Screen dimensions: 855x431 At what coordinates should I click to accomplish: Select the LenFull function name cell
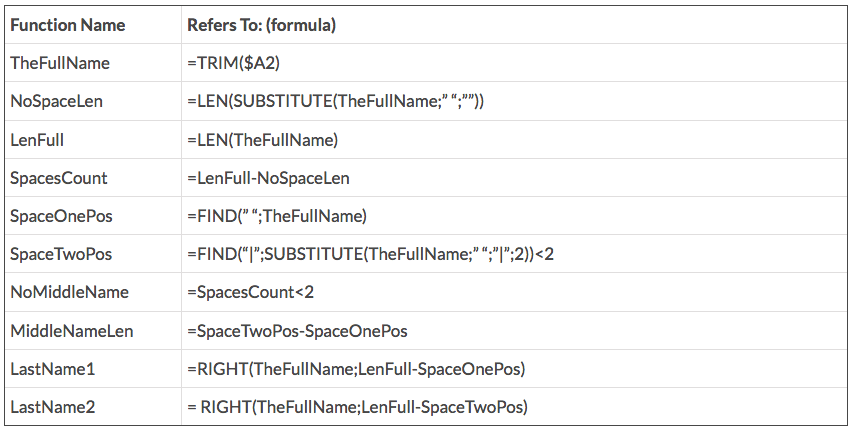click(37, 139)
